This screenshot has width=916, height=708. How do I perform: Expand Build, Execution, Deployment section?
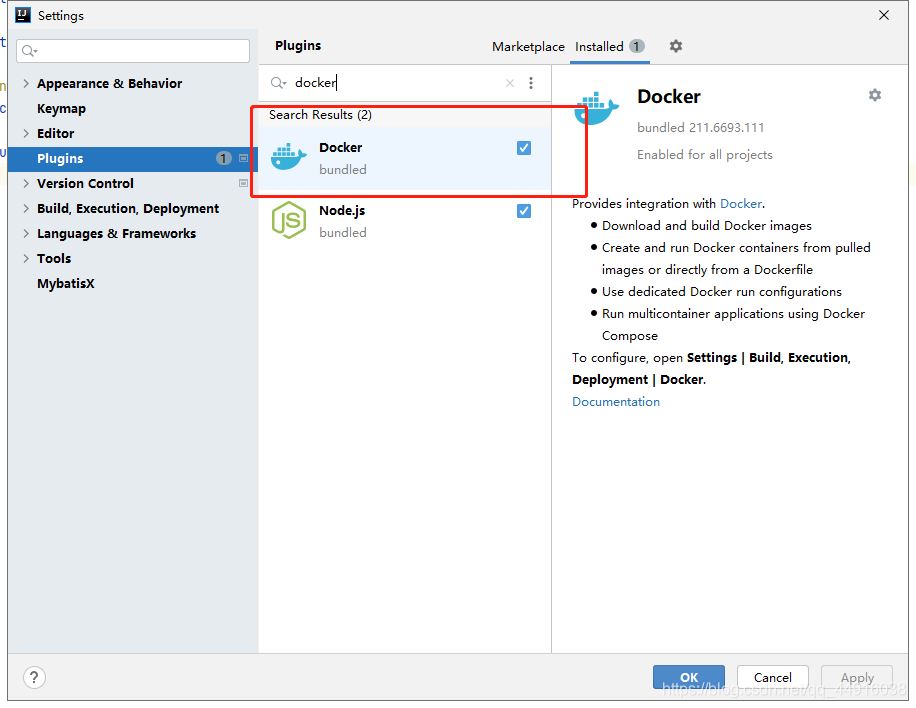tap(26, 209)
